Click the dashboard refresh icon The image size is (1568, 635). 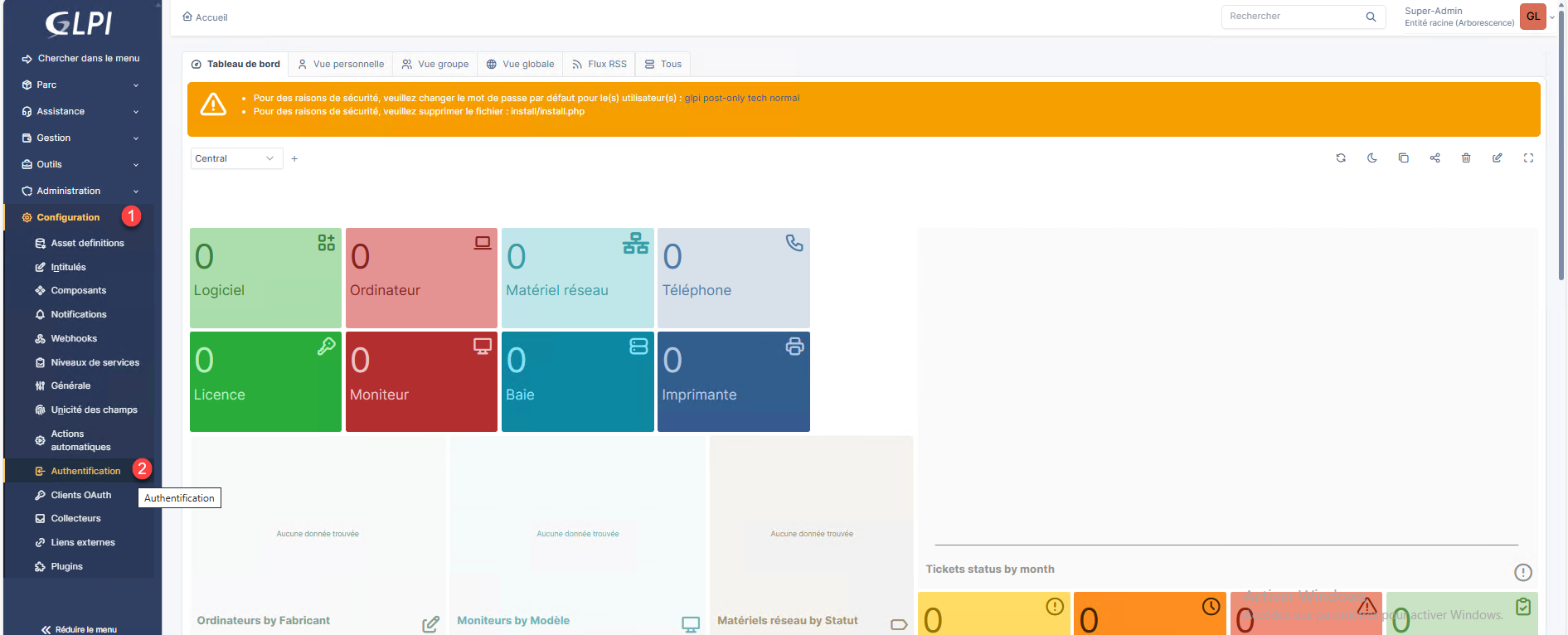[x=1340, y=158]
